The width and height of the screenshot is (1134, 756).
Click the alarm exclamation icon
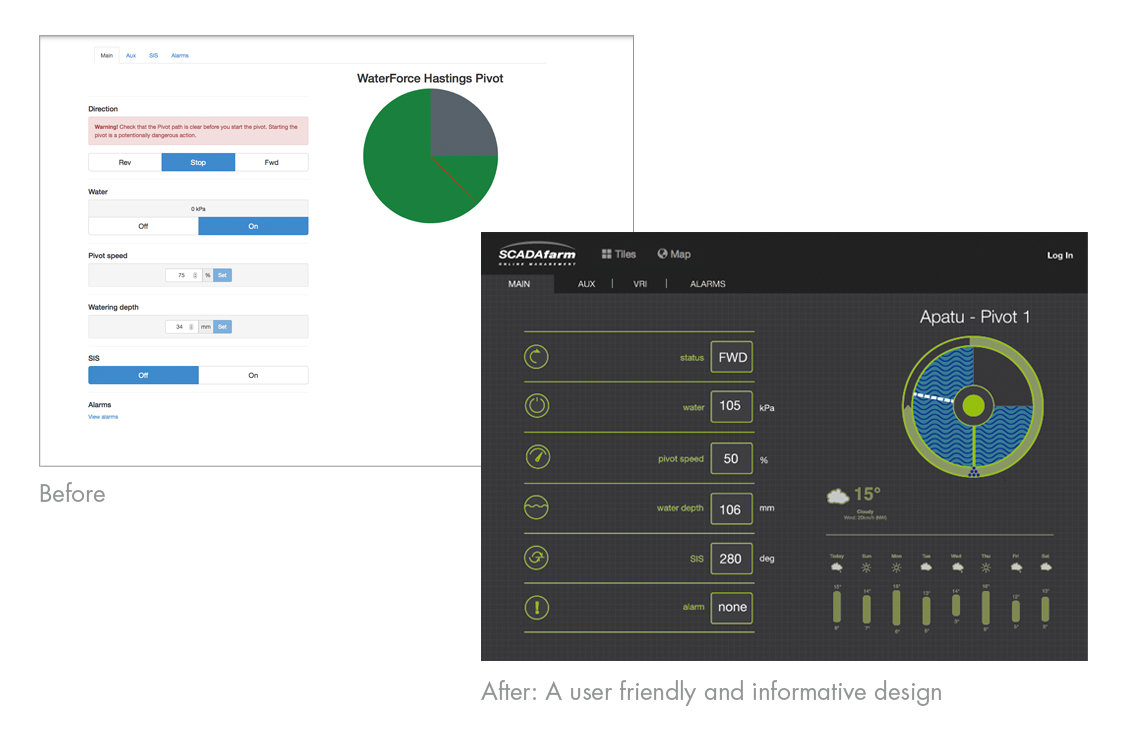[x=536, y=607]
